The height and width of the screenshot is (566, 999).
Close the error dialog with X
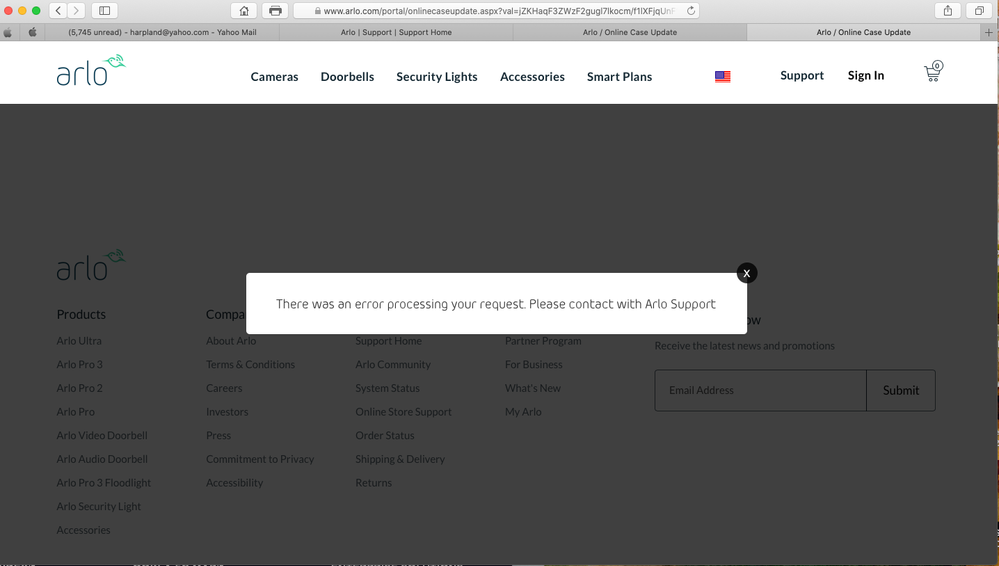pyautogui.click(x=747, y=273)
